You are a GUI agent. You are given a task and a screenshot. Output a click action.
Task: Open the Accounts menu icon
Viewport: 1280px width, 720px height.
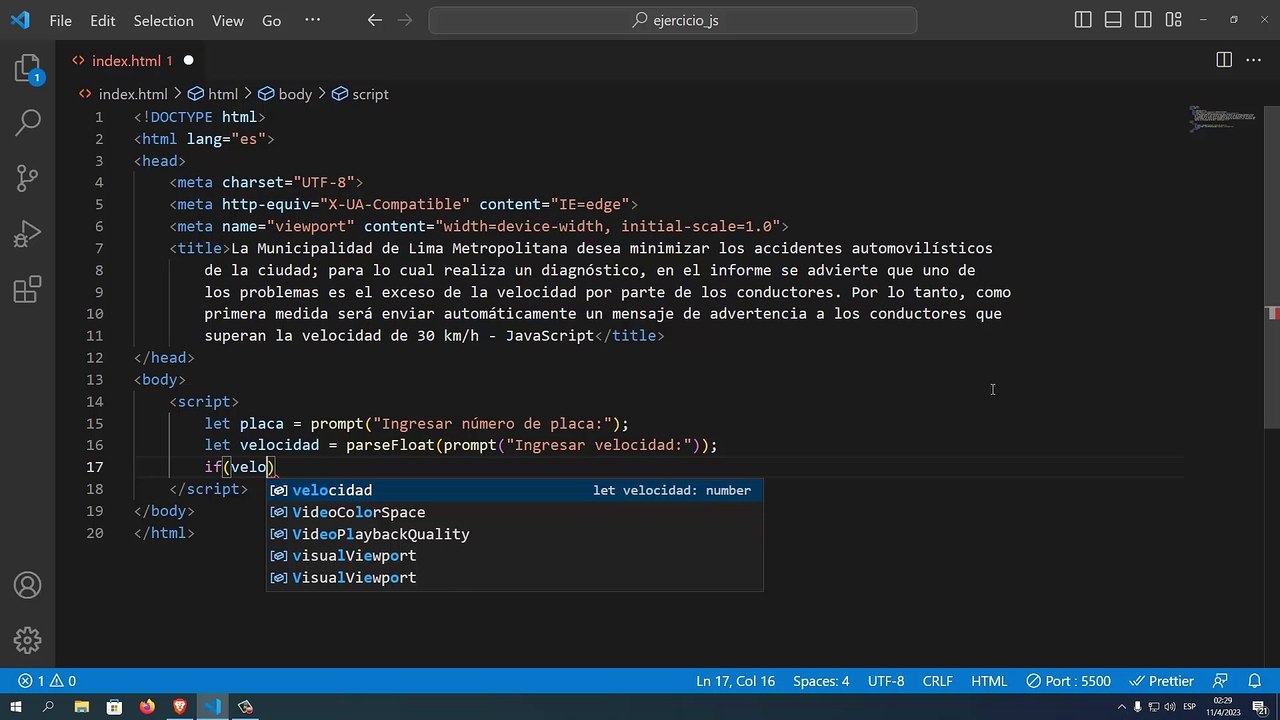tap(27, 585)
